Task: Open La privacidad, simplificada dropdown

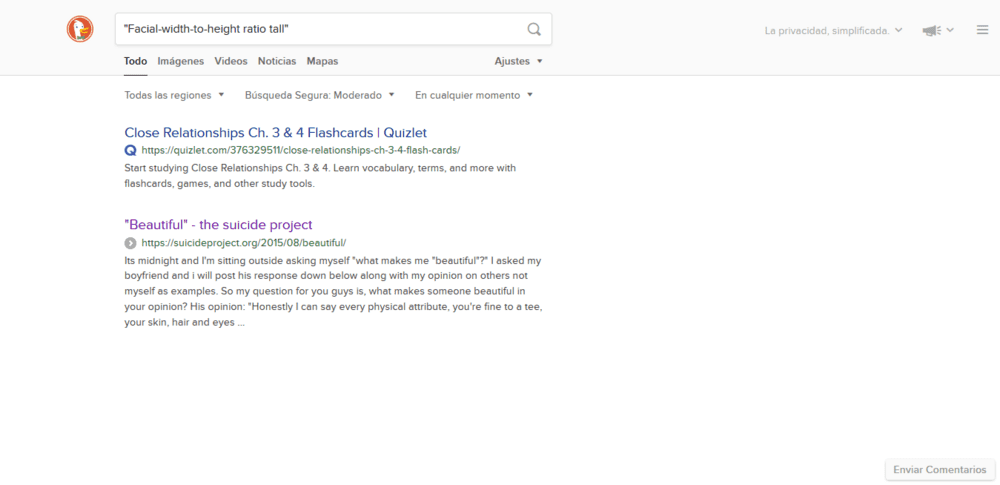Action: [834, 30]
